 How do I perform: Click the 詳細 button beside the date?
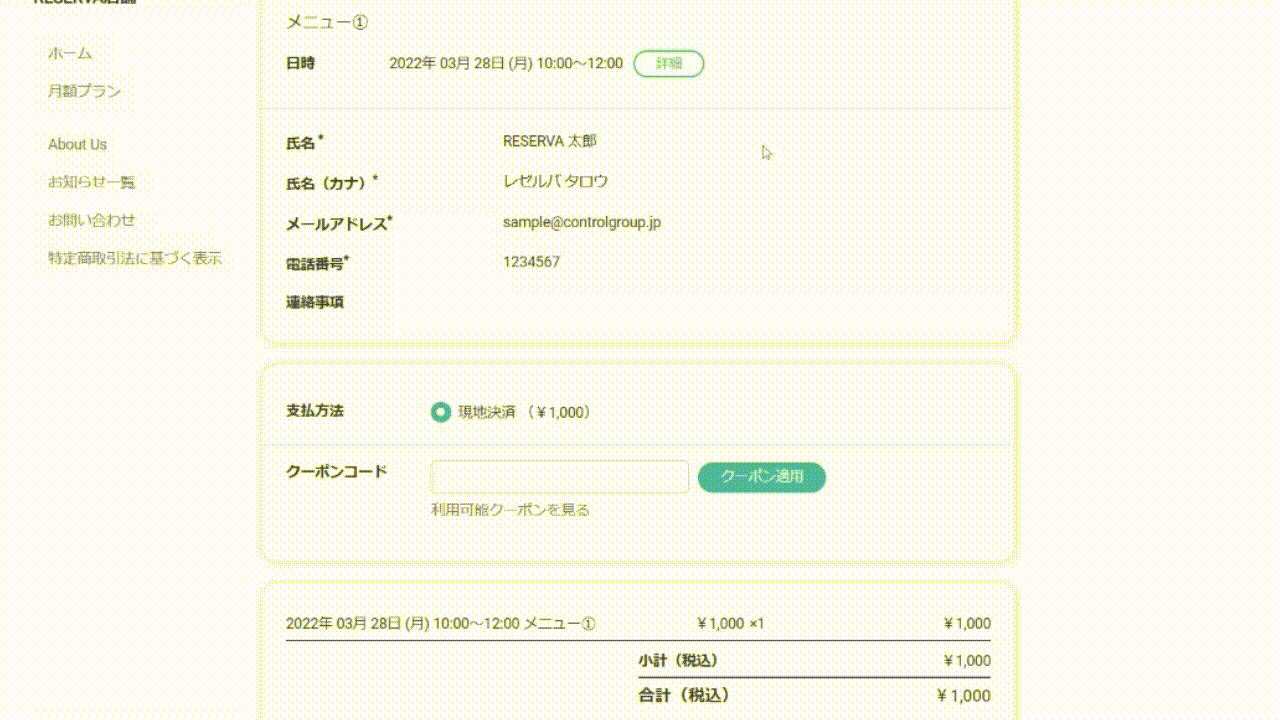[x=669, y=63]
